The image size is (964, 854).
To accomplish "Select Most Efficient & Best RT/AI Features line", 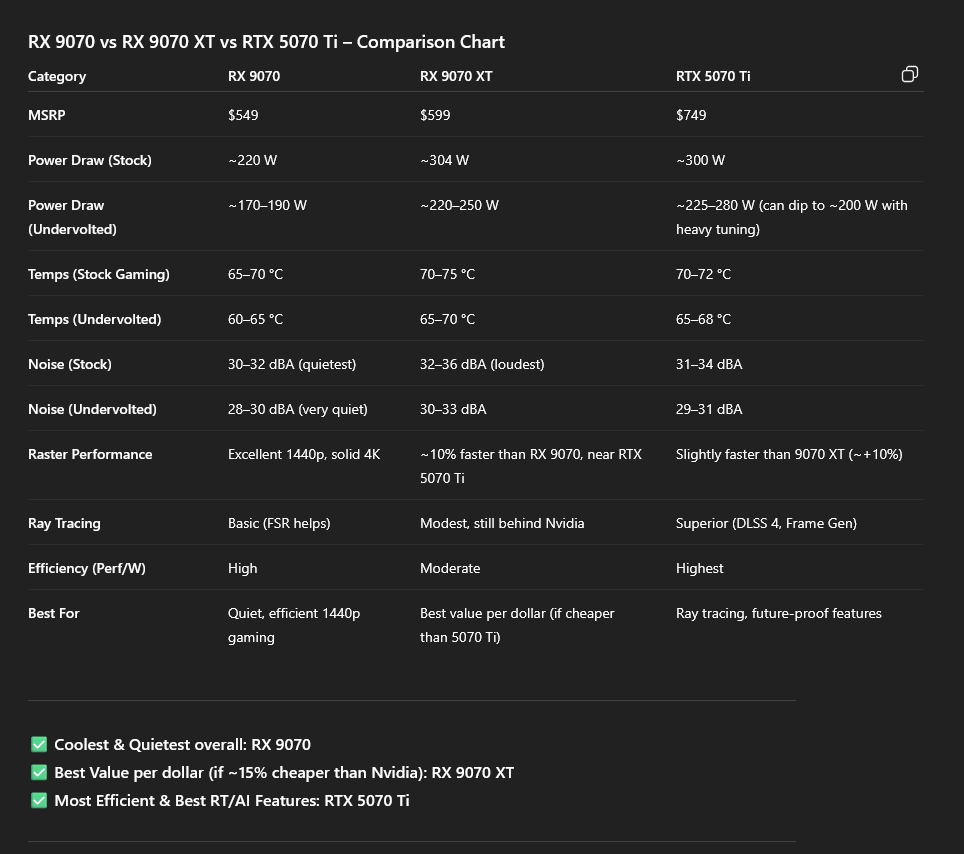I will click(232, 801).
